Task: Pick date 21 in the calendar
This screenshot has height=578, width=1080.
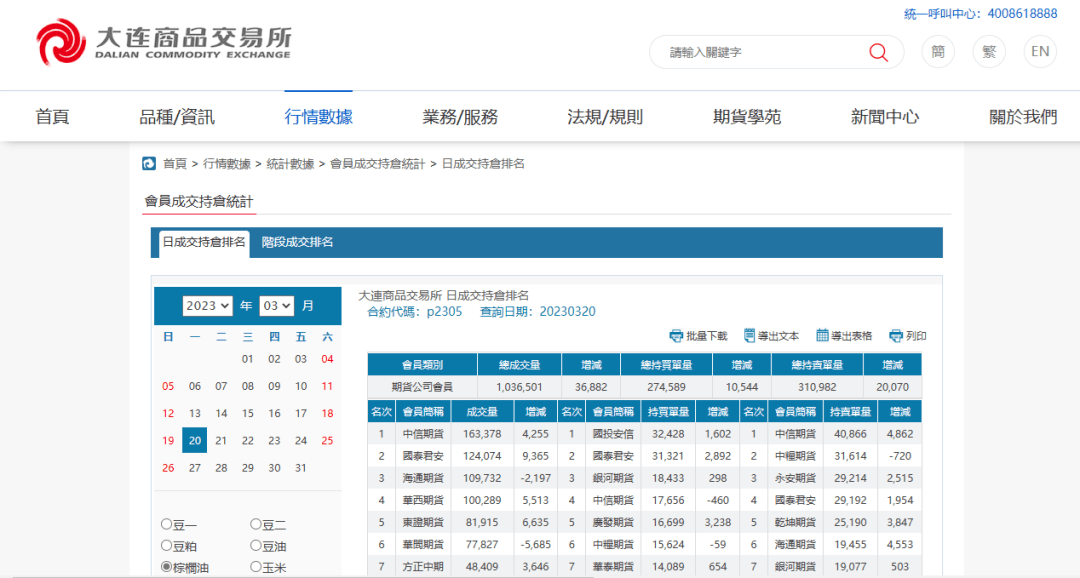Action: point(221,440)
